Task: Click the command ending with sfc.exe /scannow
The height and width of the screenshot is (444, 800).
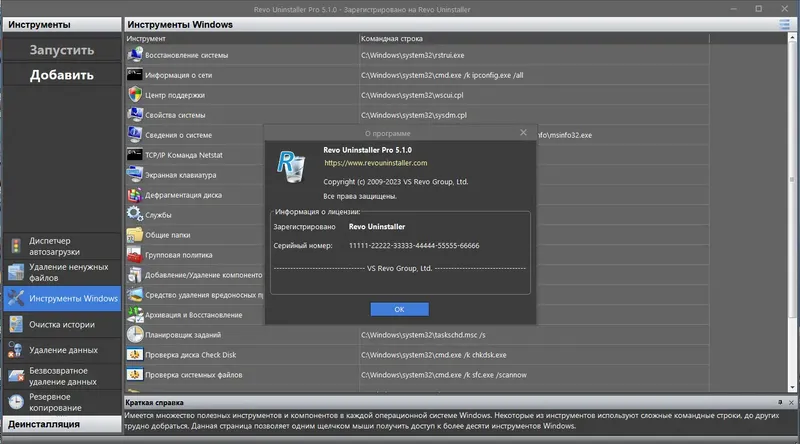Action: (x=444, y=375)
